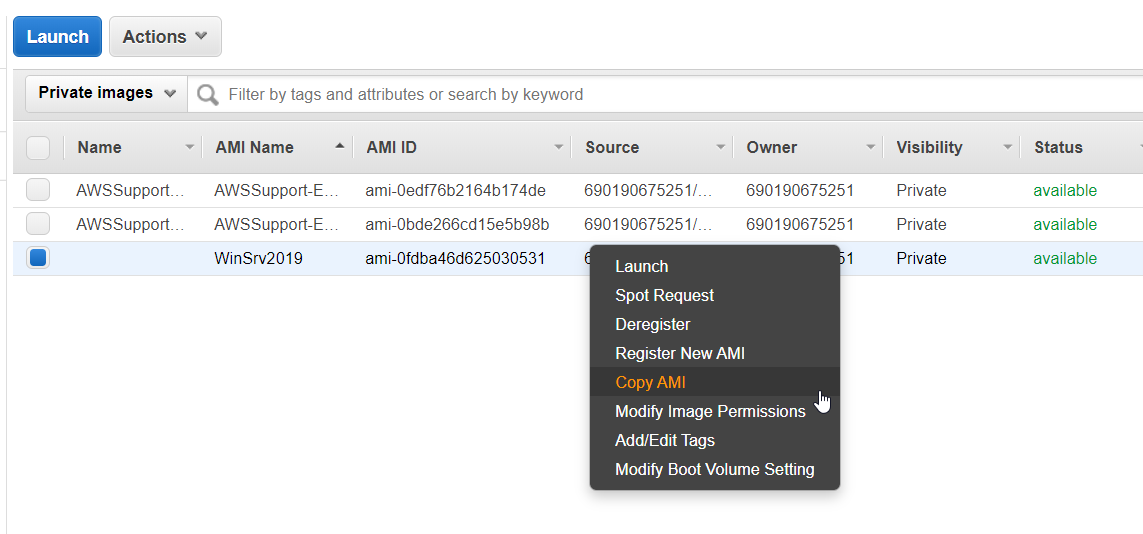Uncheck the WinSrv2019 row checkbox
1143x534 pixels.
pos(38,258)
